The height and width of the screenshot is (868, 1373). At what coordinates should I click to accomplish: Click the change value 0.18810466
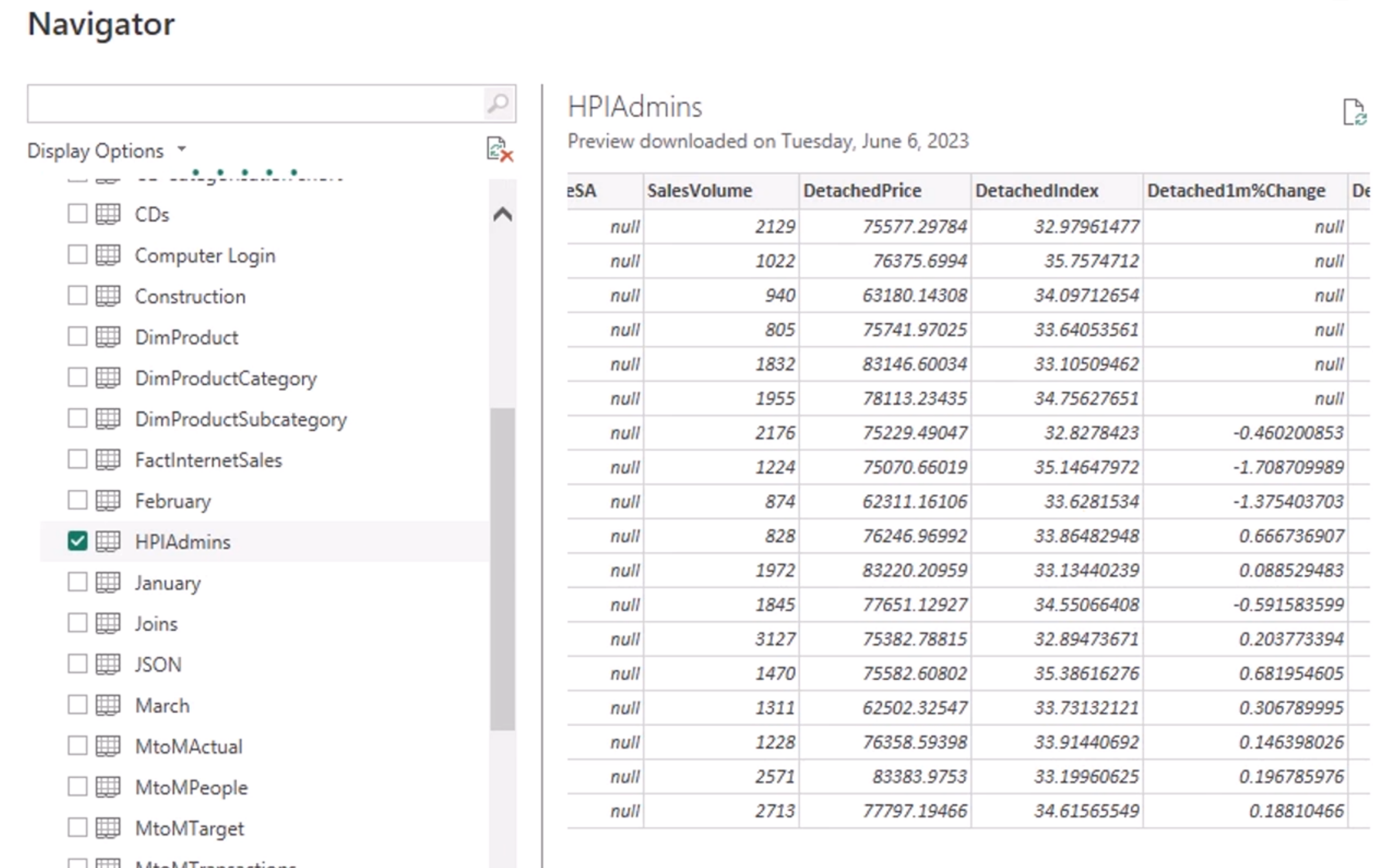coord(1245,811)
